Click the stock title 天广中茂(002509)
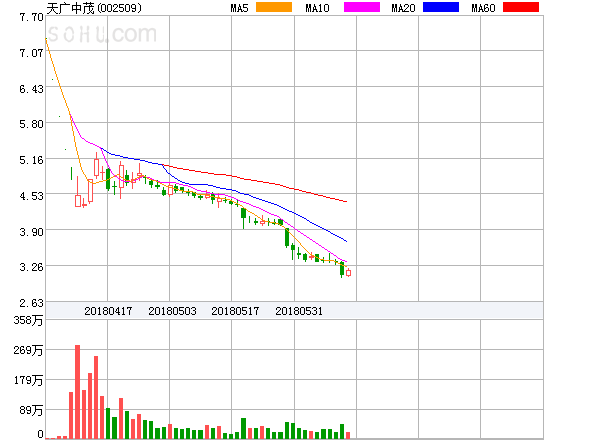The image size is (600, 440). (x=94, y=8)
